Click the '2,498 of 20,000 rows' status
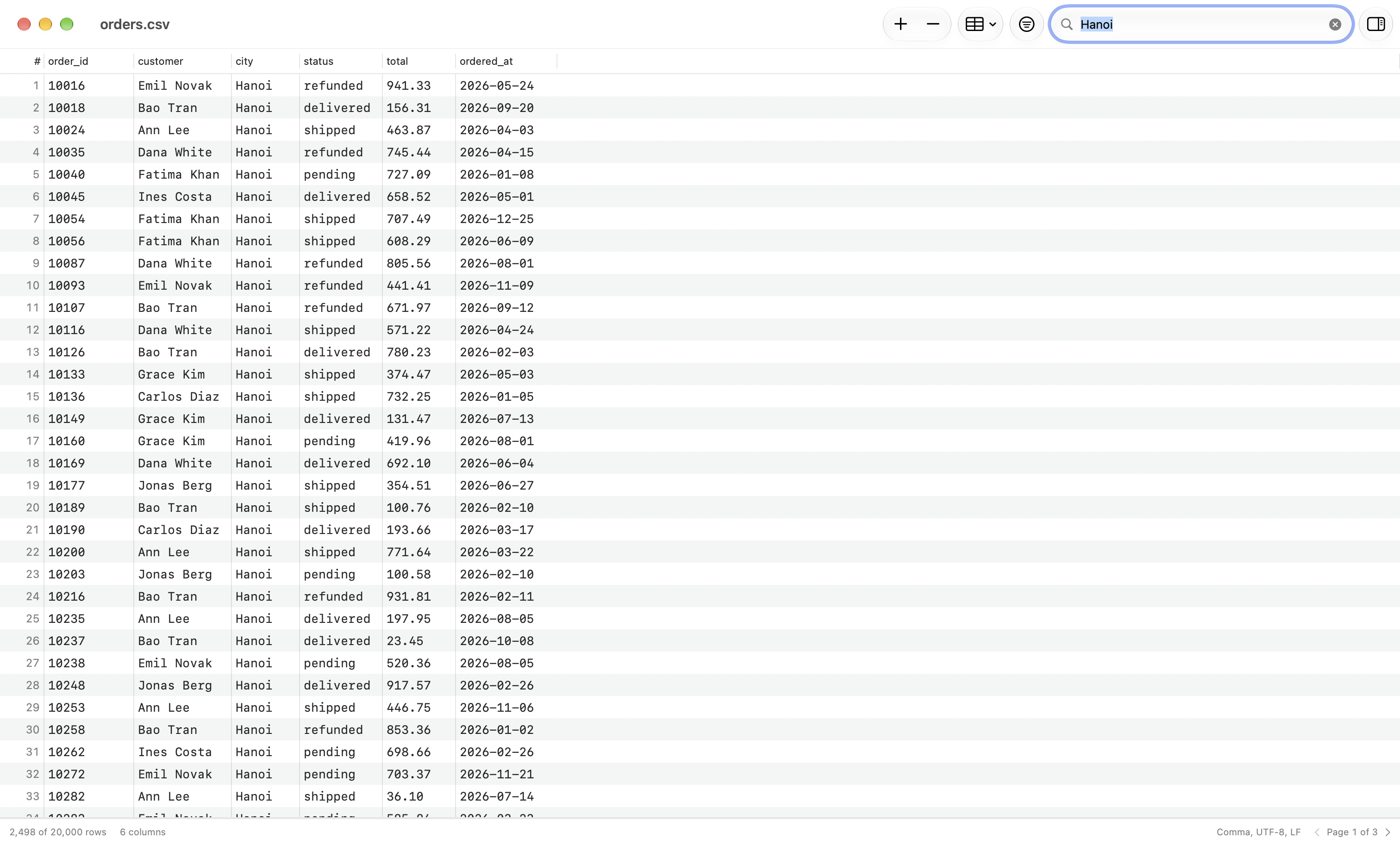The image size is (1400, 845). tap(58, 832)
